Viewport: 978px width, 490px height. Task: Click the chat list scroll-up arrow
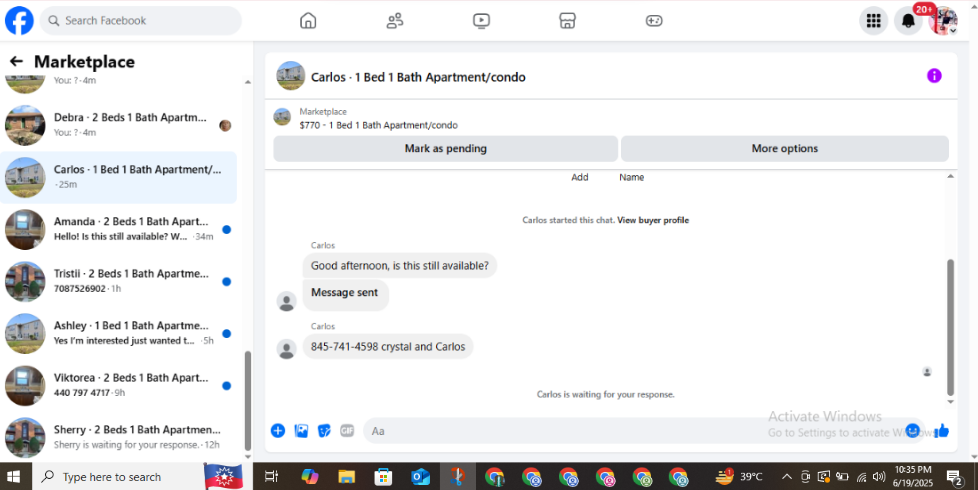(248, 82)
